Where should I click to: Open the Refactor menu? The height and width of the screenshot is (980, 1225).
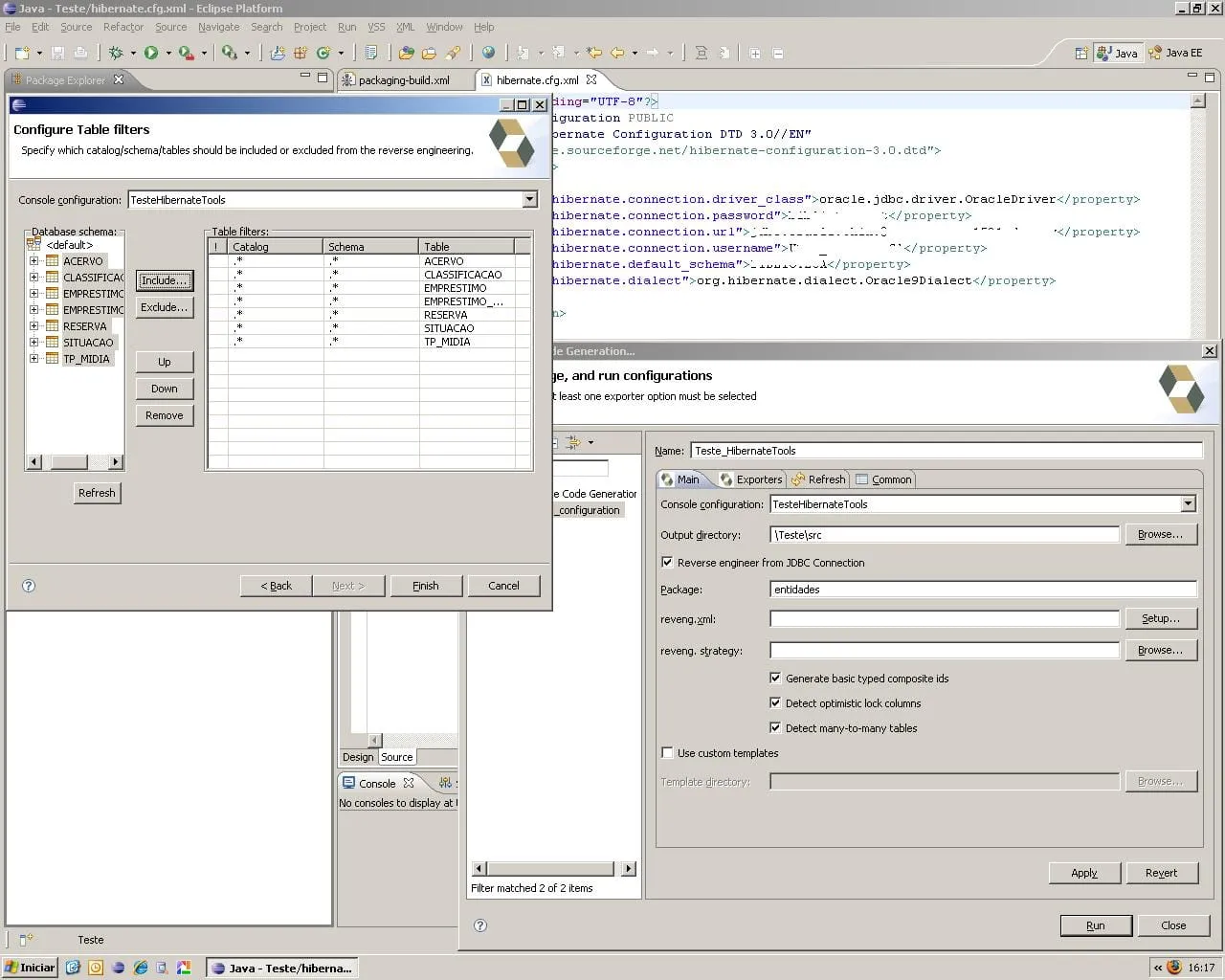pyautogui.click(x=122, y=27)
